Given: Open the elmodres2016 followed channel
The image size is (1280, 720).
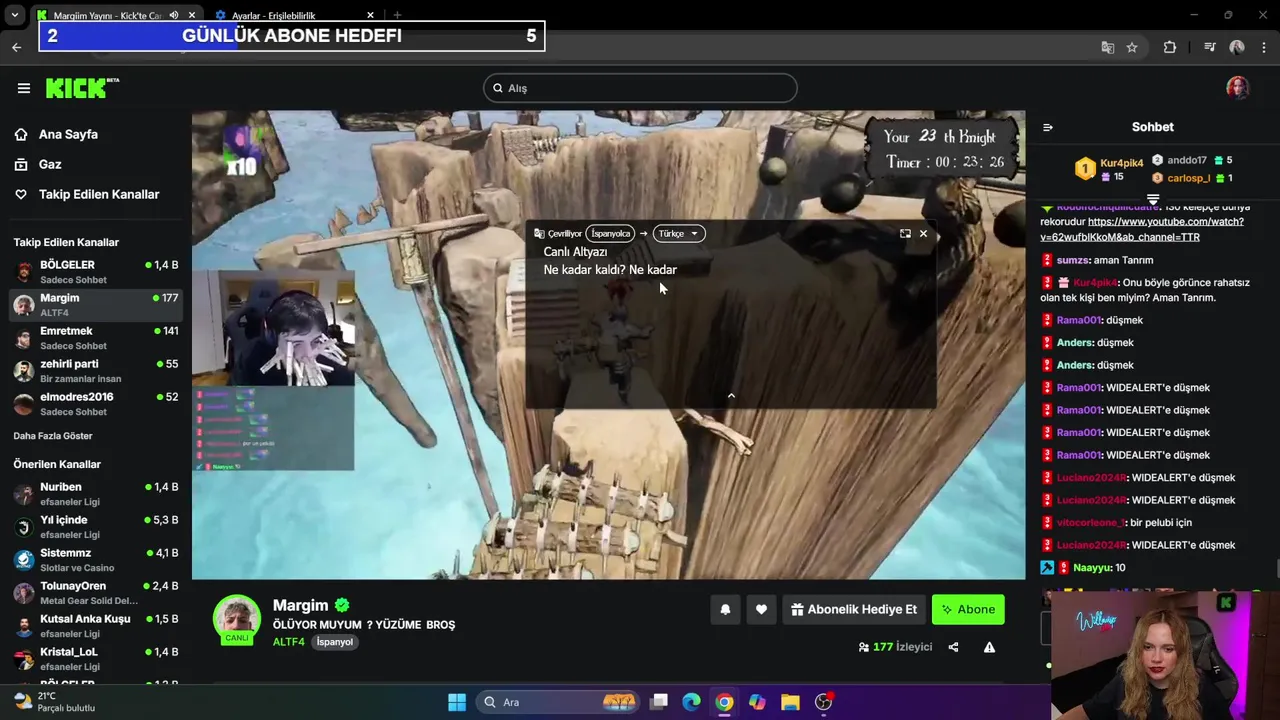Looking at the screenshot, I should pos(96,404).
